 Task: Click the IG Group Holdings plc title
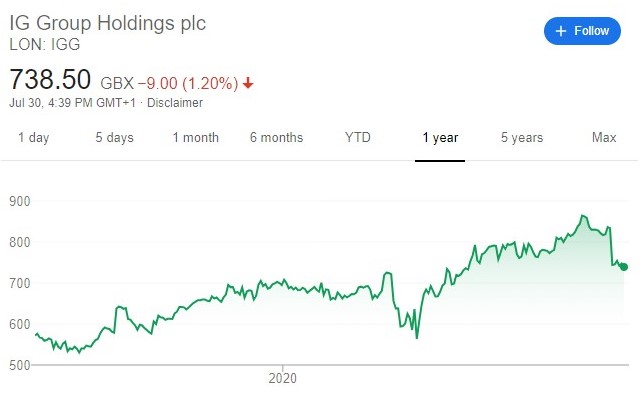108,23
